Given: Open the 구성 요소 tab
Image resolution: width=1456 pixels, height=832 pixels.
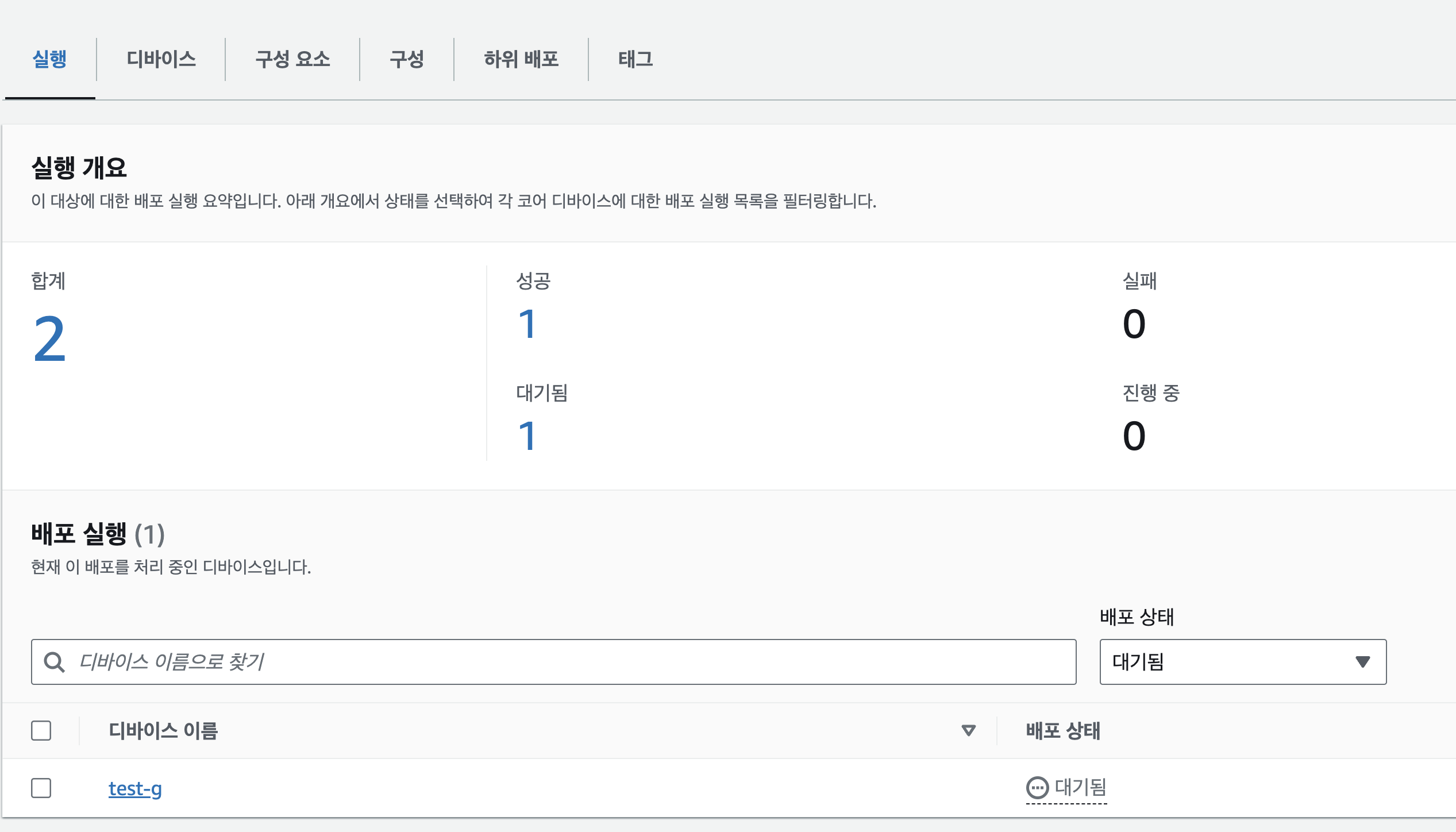Looking at the screenshot, I should (x=292, y=59).
